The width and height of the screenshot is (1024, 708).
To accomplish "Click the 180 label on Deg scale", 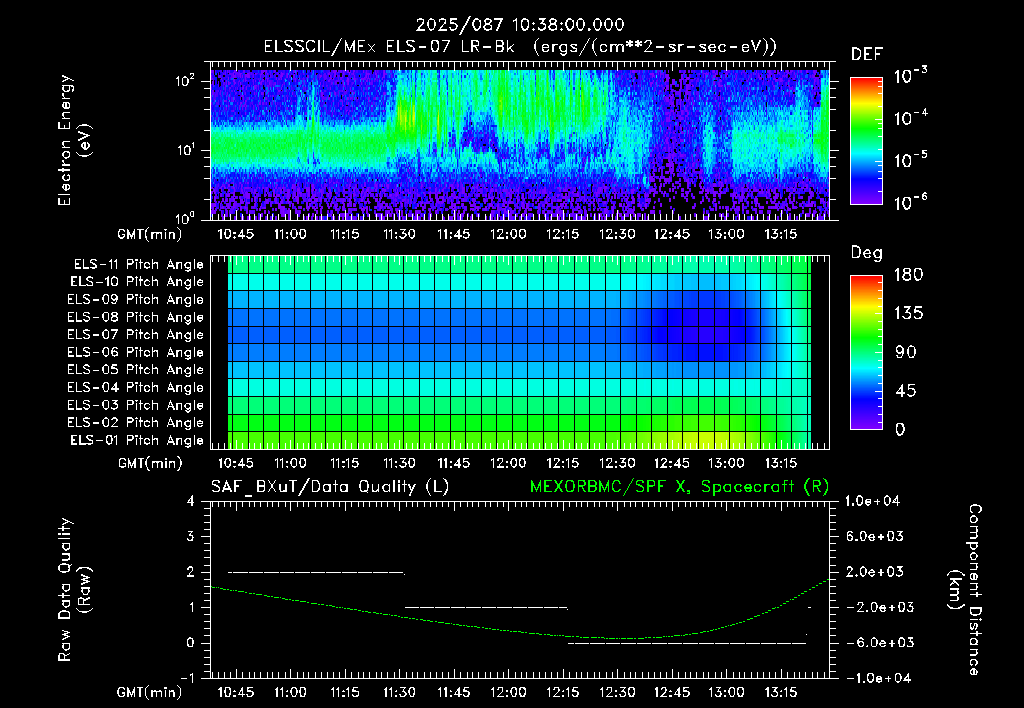I will click(908, 275).
